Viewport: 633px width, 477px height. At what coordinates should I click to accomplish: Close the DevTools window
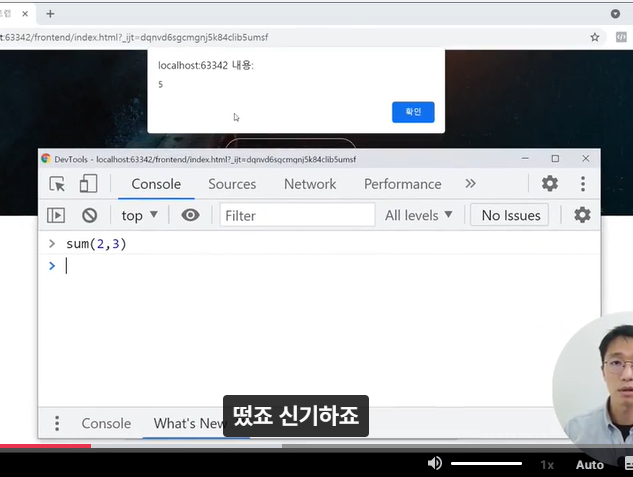coord(586,159)
